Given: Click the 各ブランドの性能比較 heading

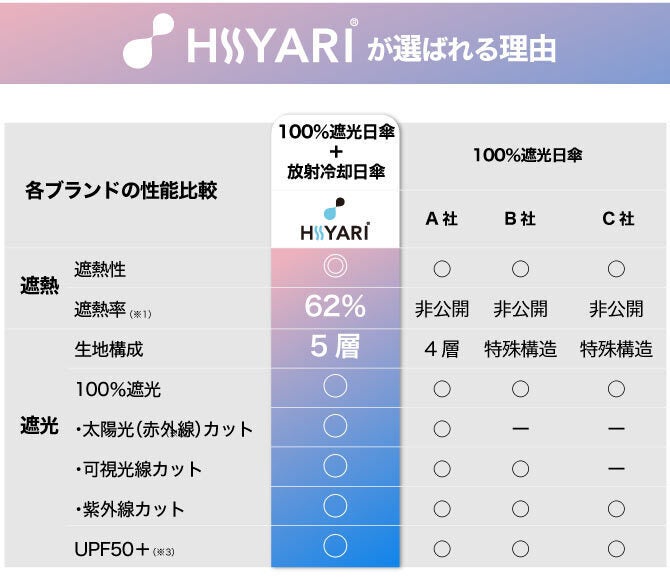Looking at the screenshot, I should (121, 190).
